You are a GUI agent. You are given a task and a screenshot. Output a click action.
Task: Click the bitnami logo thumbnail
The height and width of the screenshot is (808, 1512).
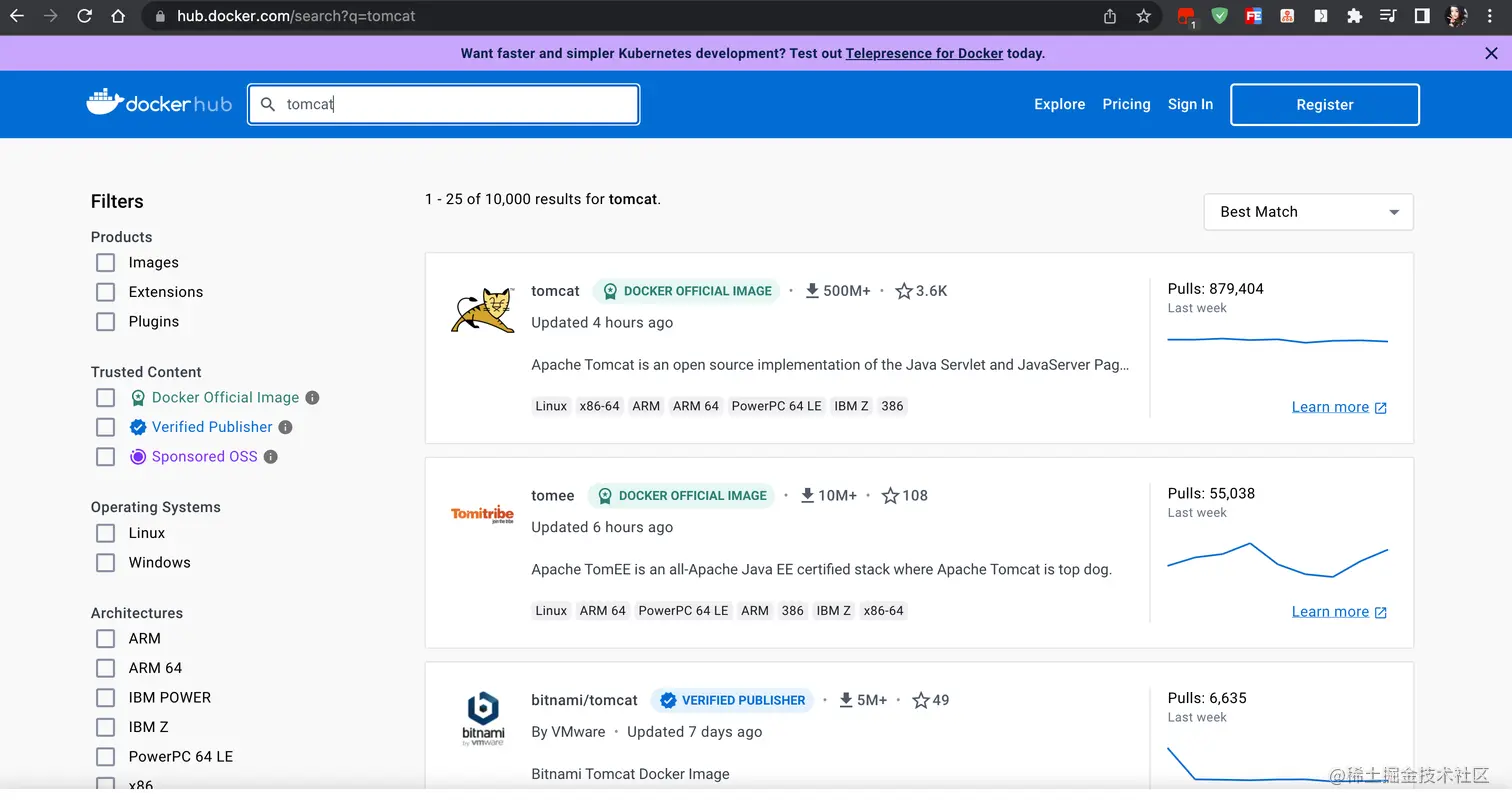coord(483,719)
